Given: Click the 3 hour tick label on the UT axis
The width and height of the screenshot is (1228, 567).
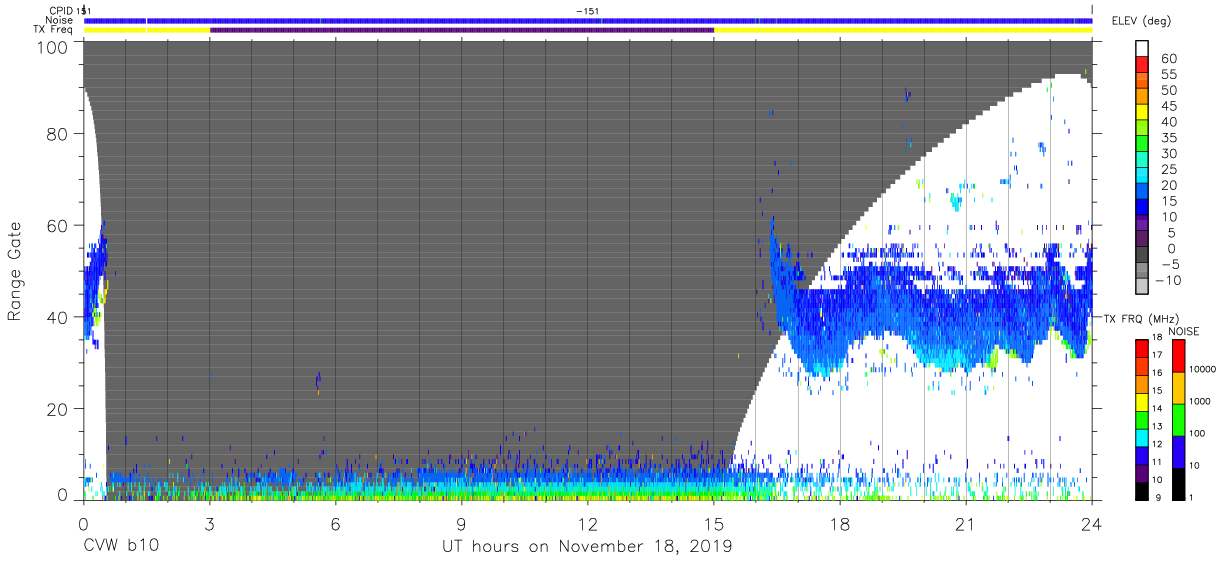Looking at the screenshot, I should click(209, 524).
